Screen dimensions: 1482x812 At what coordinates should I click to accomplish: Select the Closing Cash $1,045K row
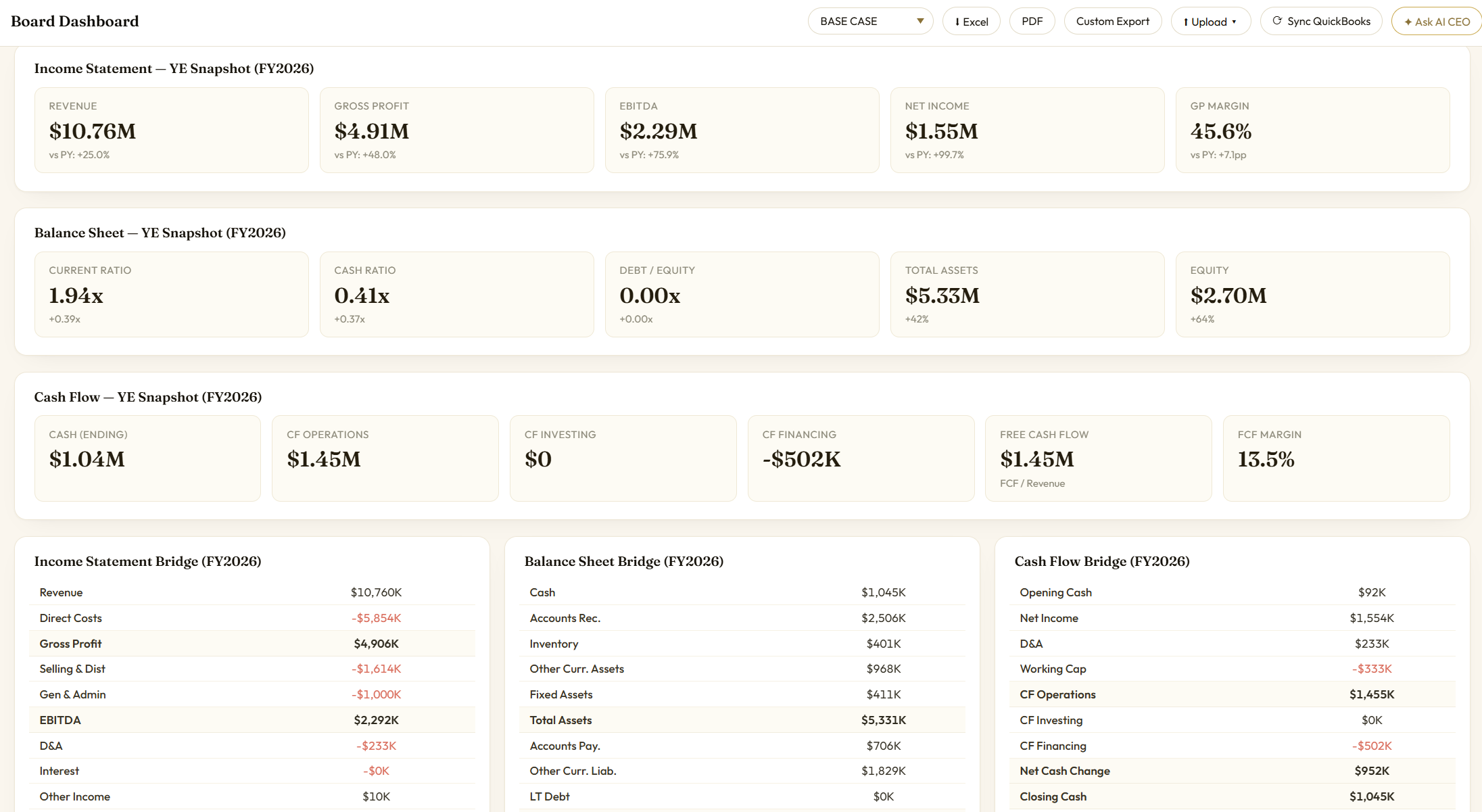(x=1233, y=796)
